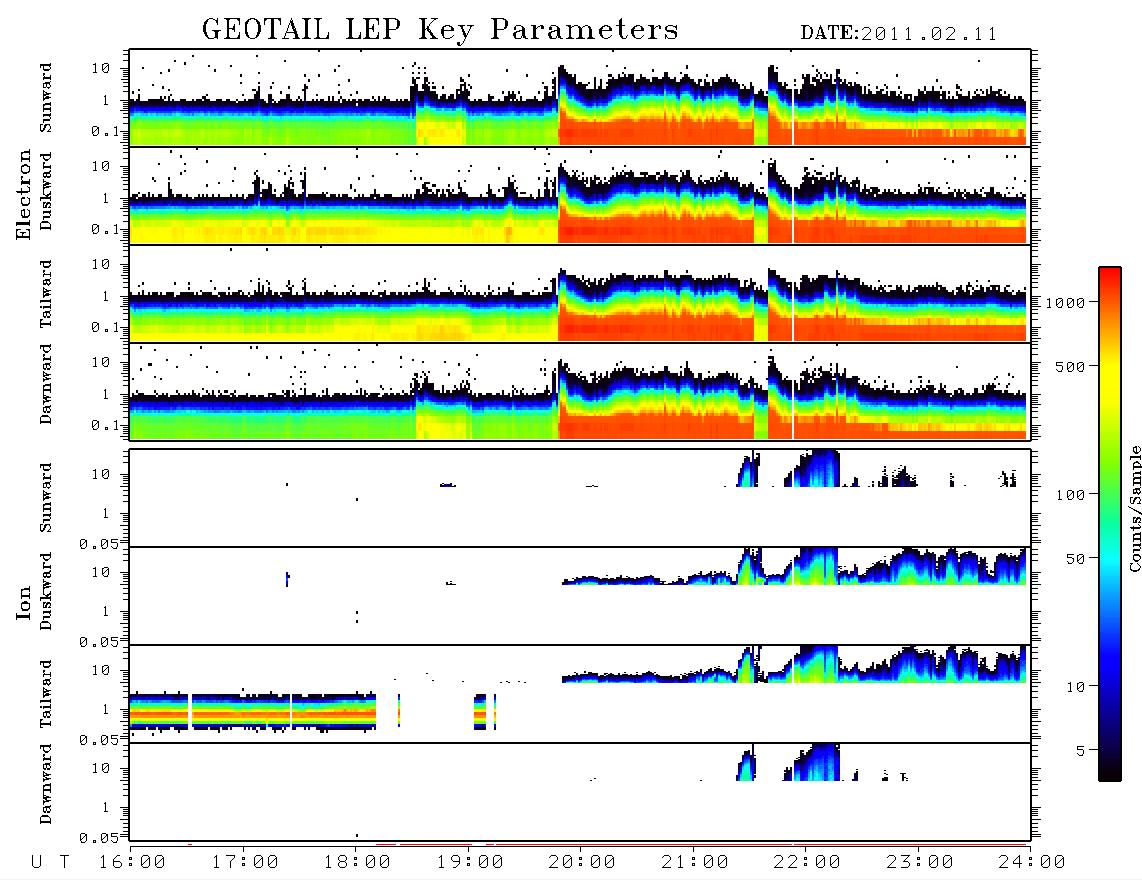Screen dimensions: 1142x880
Task: Click the Electron Sunward spectrogram plot
Action: 580,98
